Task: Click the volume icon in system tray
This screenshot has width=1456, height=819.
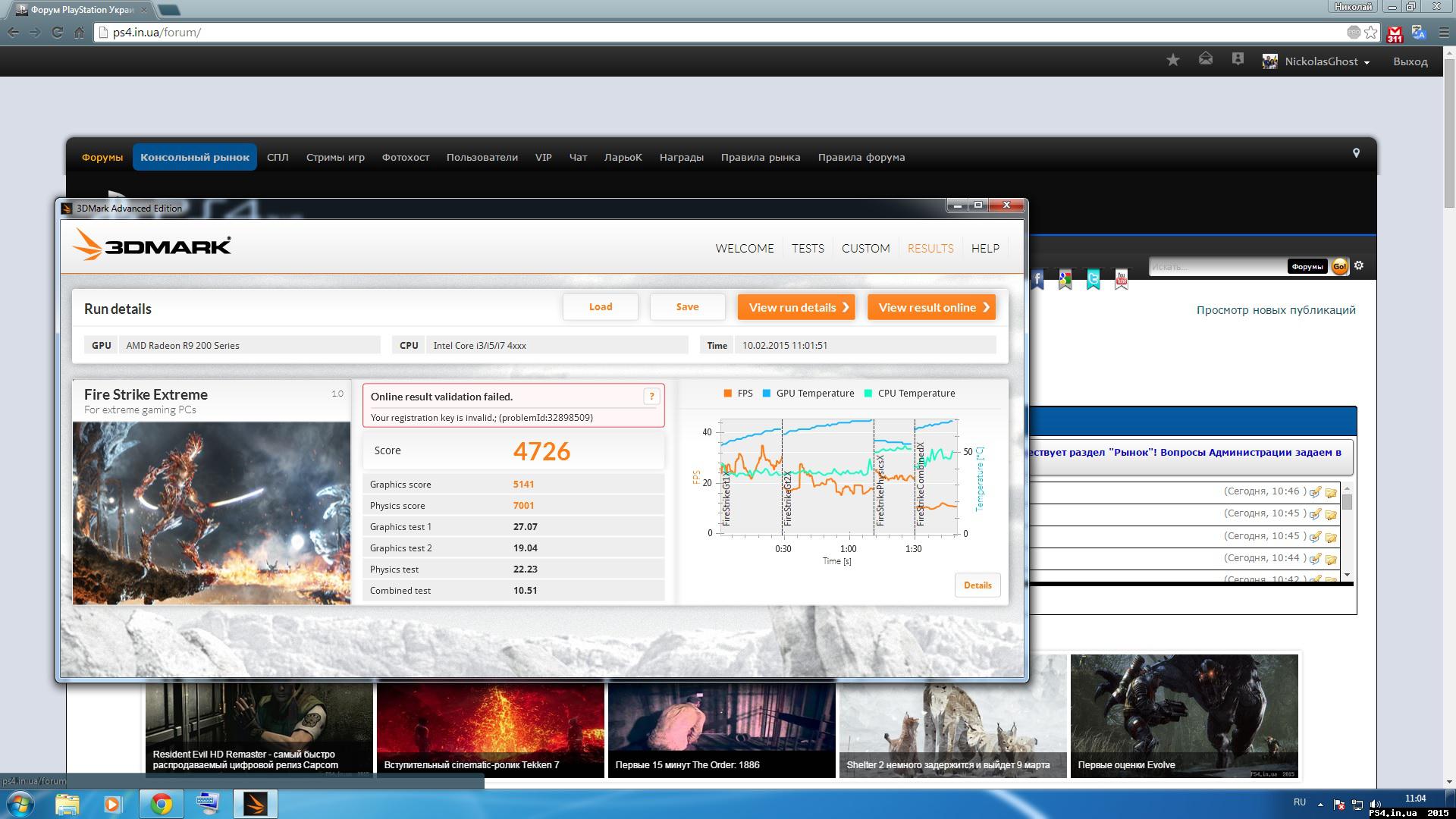Action: pos(1376,805)
